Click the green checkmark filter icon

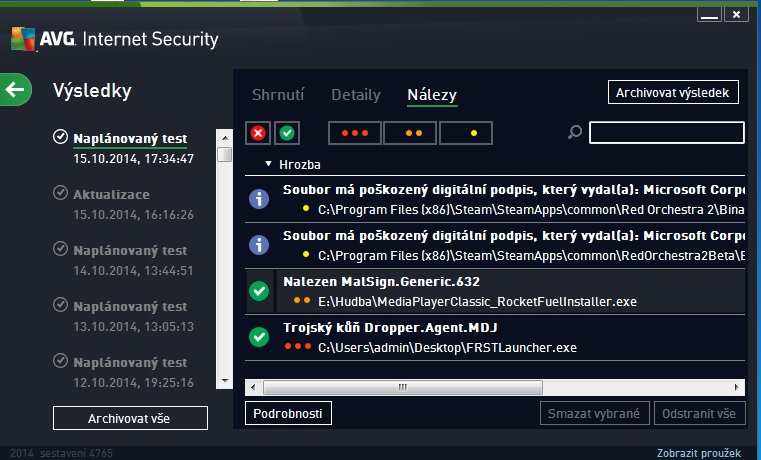(287, 133)
